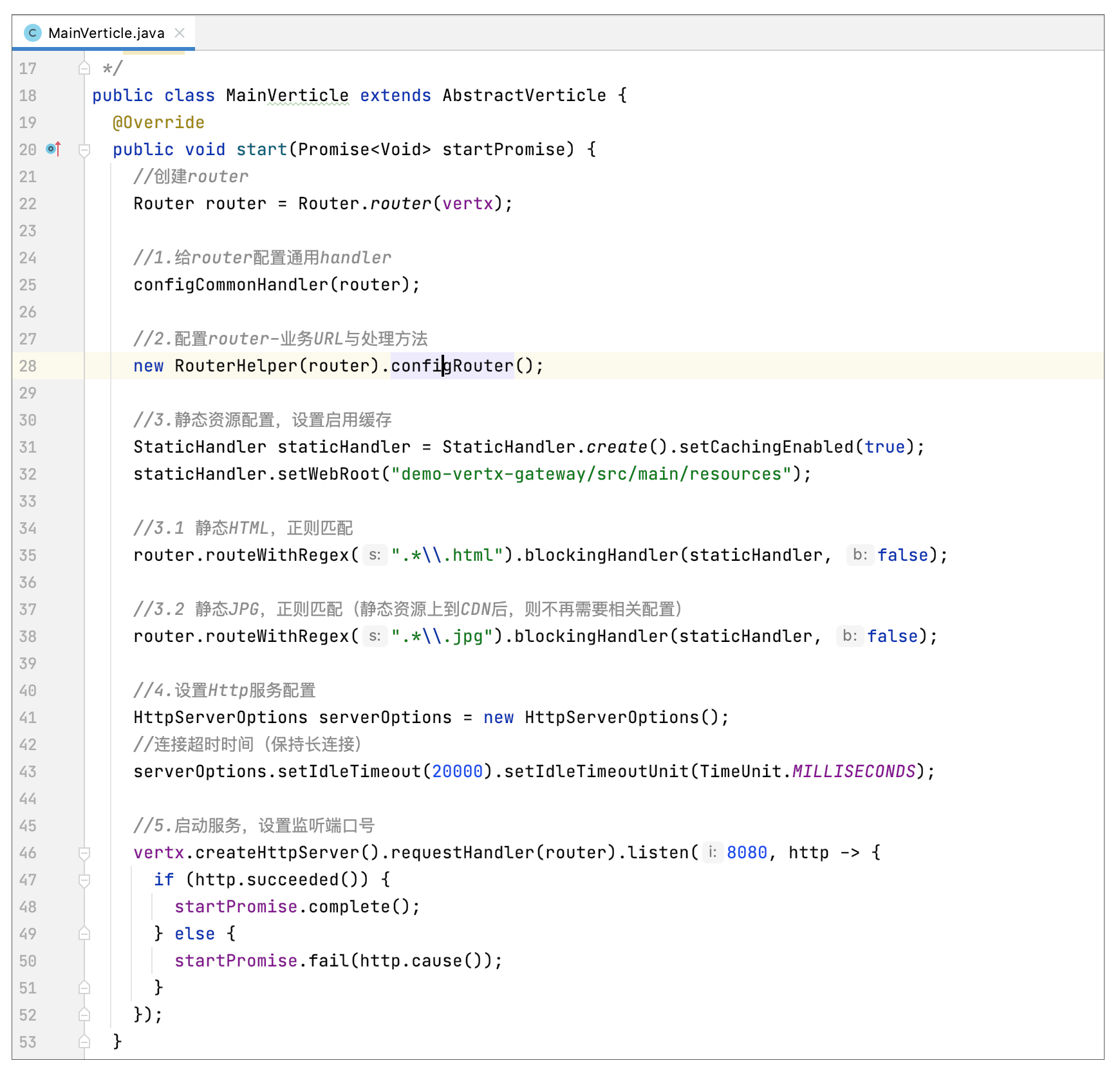Screen dimensions: 1120x1074
Task: Collapse the listen lambda block on line 46
Action: point(84,853)
